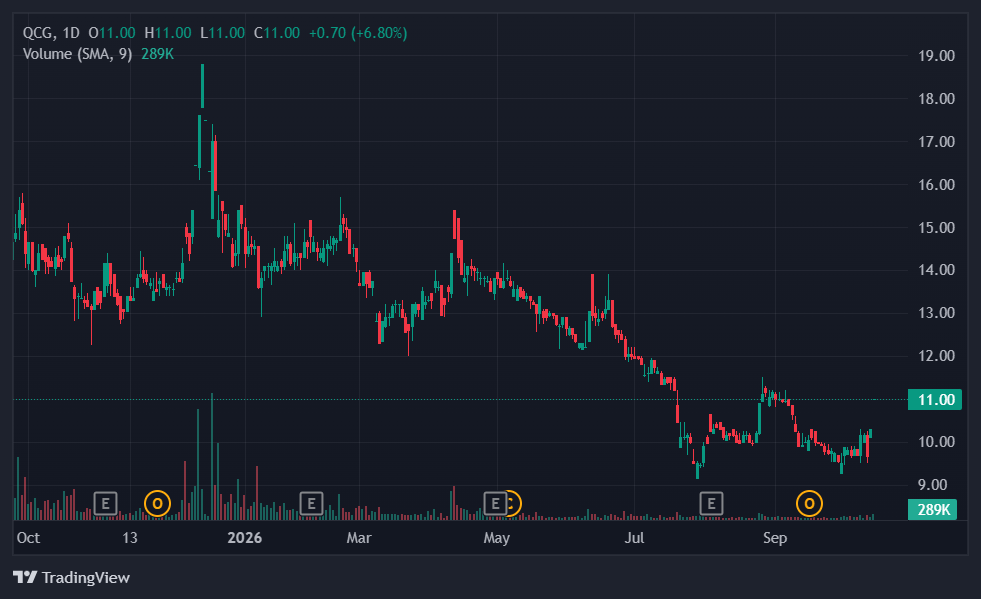The height and width of the screenshot is (599, 981).
Task: Click the 17.00 price axis label
Action: click(x=936, y=141)
